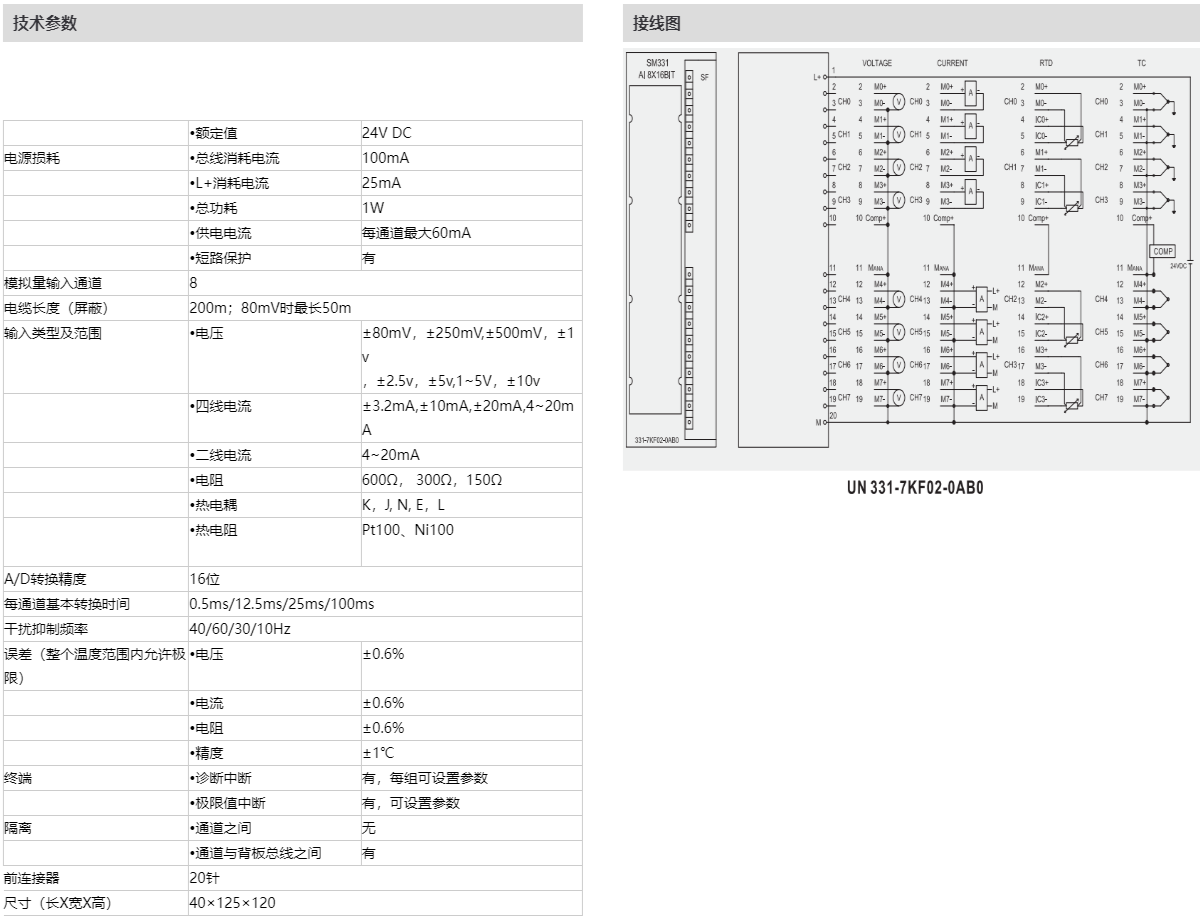
Task: Select the 16位 value
Action: pyautogui.click(x=204, y=579)
